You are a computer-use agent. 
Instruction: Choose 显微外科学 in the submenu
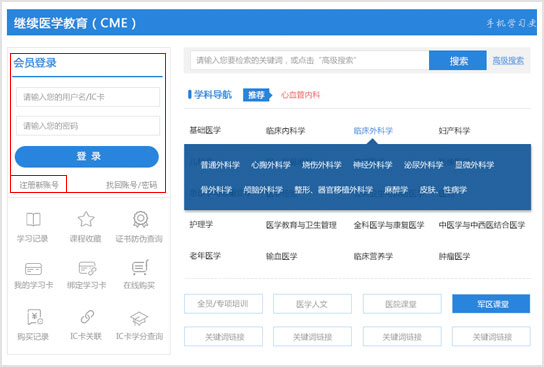click(x=474, y=165)
